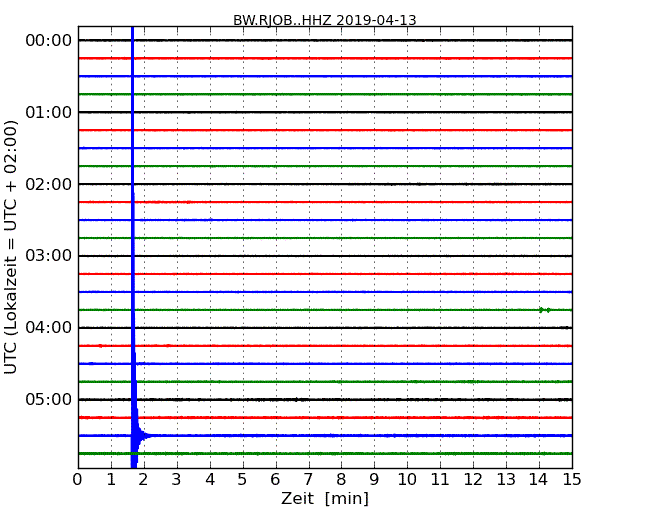
Task: Click x-axis tick label 7
Action: (308, 480)
